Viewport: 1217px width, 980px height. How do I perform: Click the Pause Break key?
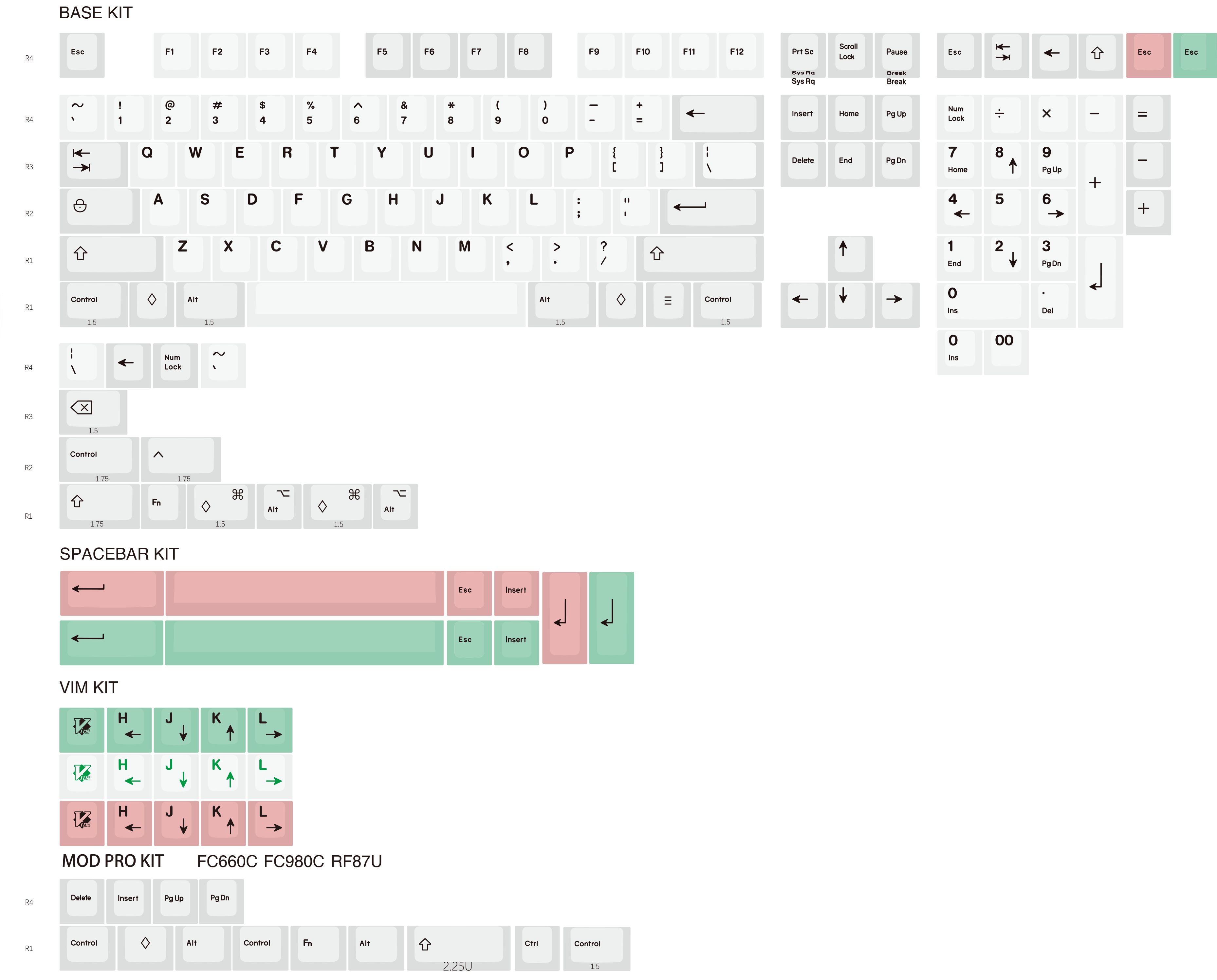[x=897, y=55]
